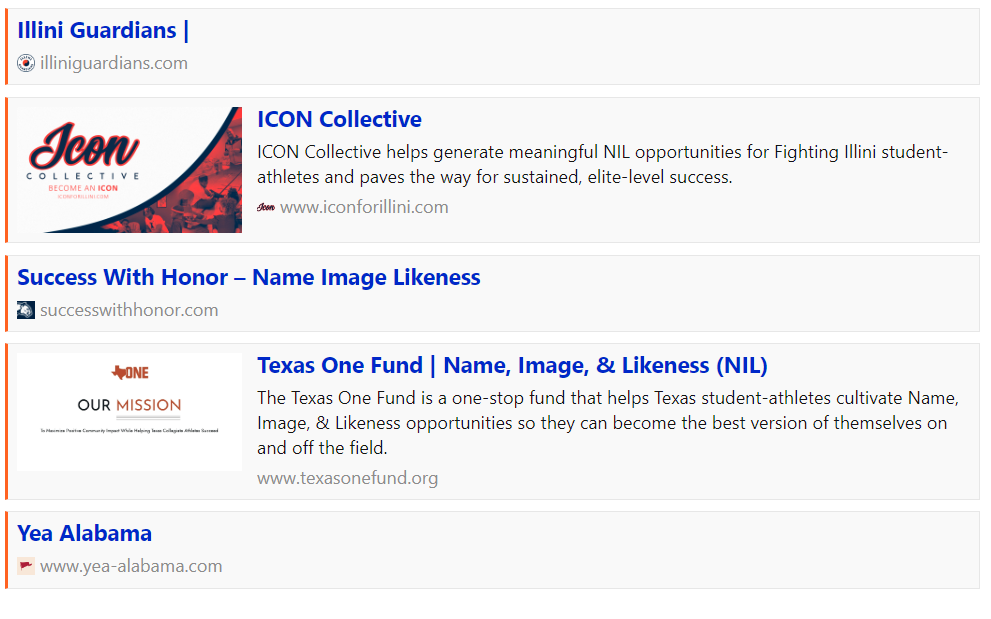Image resolution: width=991 pixels, height=619 pixels.
Task: Click the successwithhonor.com URL text
Action: coord(129,310)
